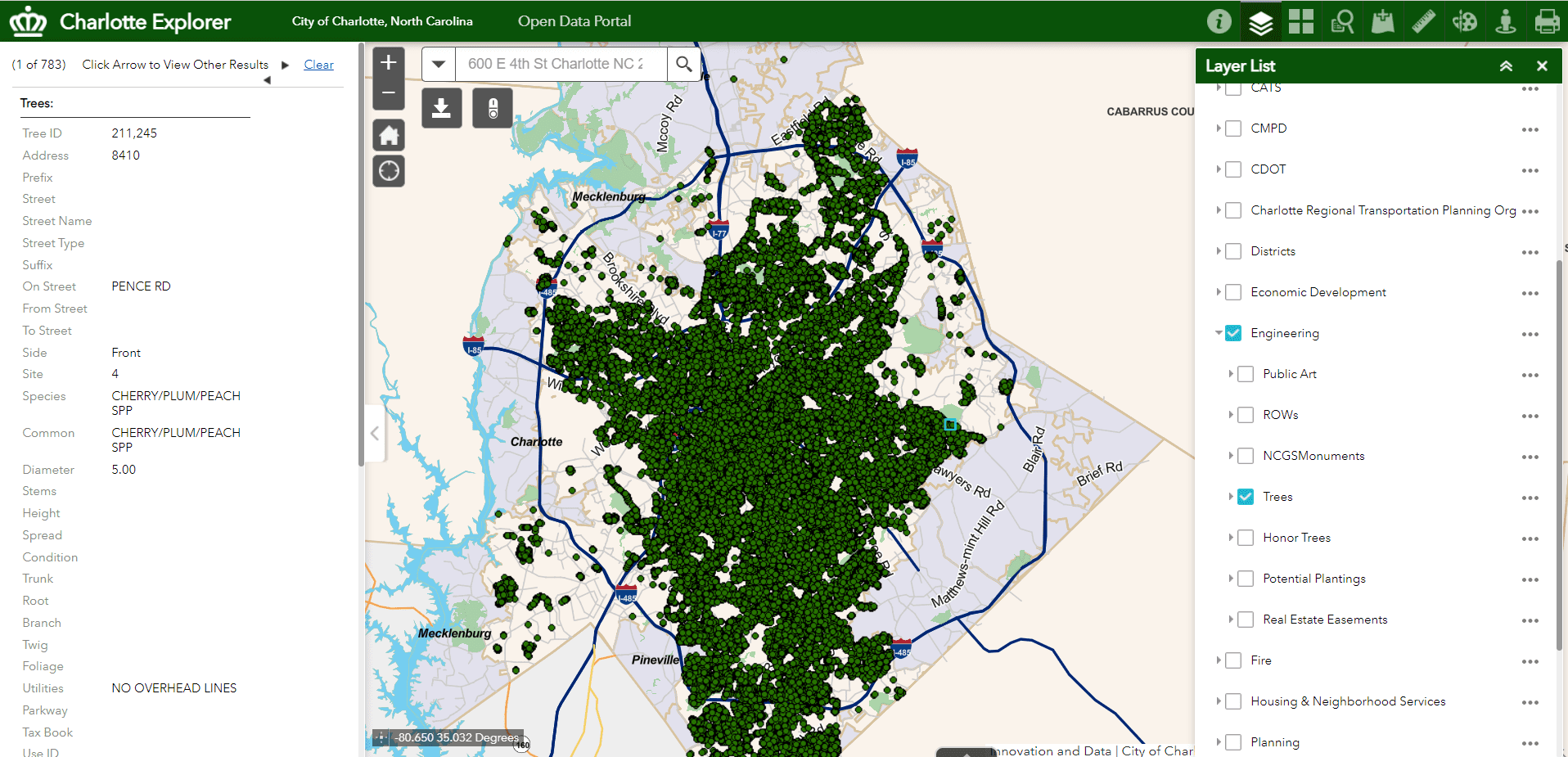Expand the Real Estate Easements sublayer
Viewport: 1568px width, 757px height.
click(x=1231, y=620)
